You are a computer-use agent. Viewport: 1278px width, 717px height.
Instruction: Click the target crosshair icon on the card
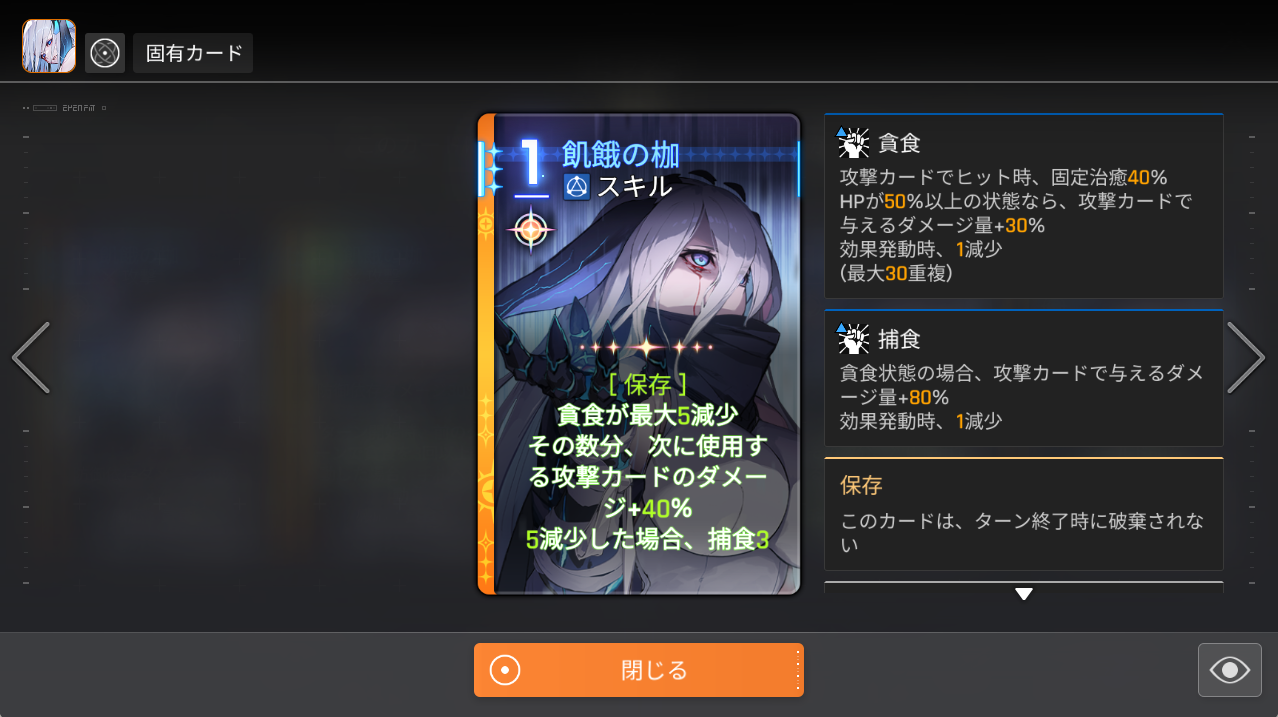coord(531,229)
